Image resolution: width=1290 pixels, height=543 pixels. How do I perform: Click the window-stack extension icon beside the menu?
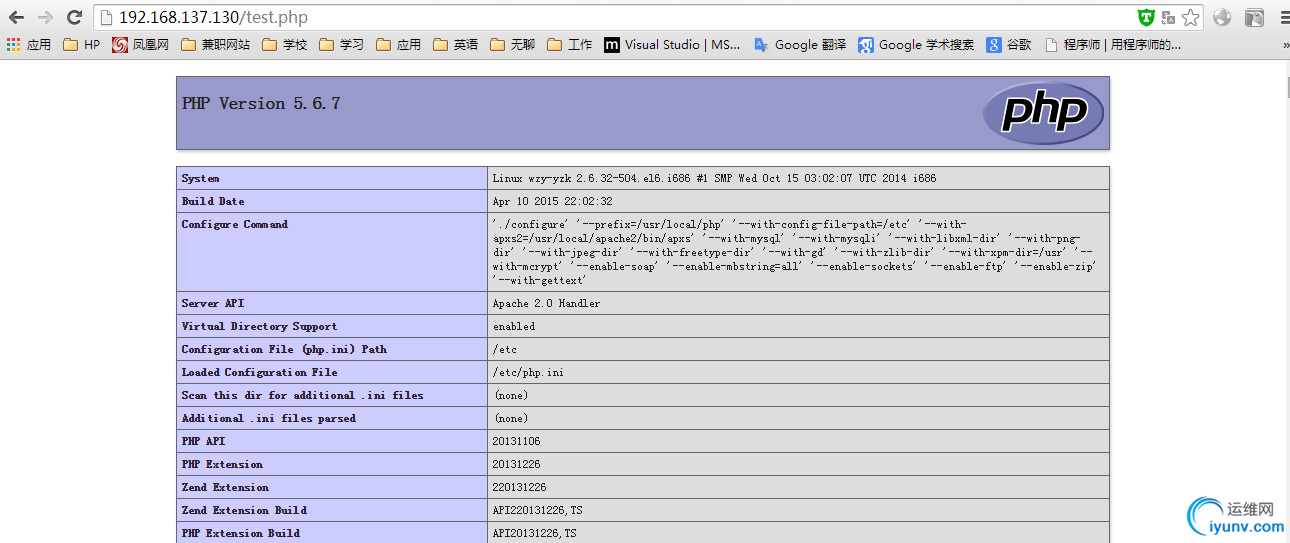pyautogui.click(x=1254, y=17)
